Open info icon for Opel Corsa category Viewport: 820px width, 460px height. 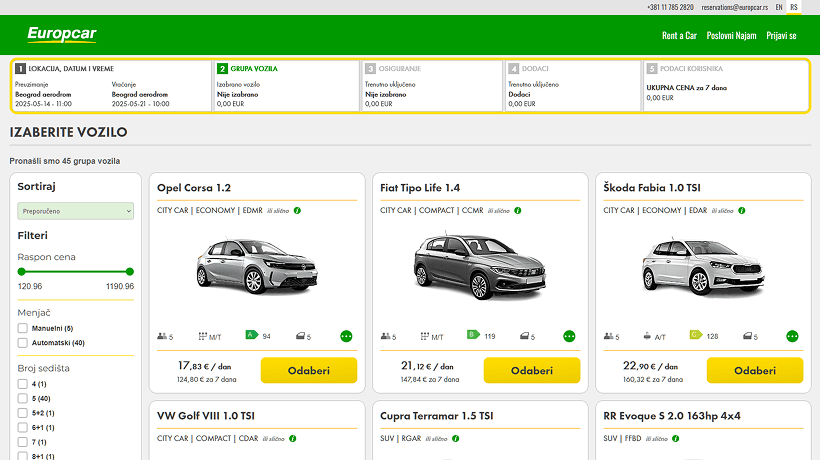[297, 211]
